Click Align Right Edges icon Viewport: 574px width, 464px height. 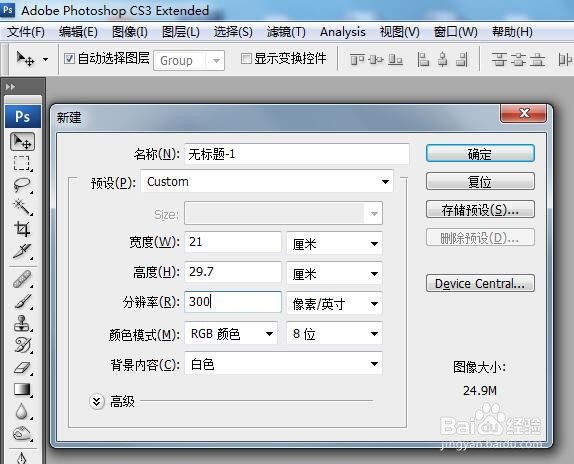click(x=462, y=59)
